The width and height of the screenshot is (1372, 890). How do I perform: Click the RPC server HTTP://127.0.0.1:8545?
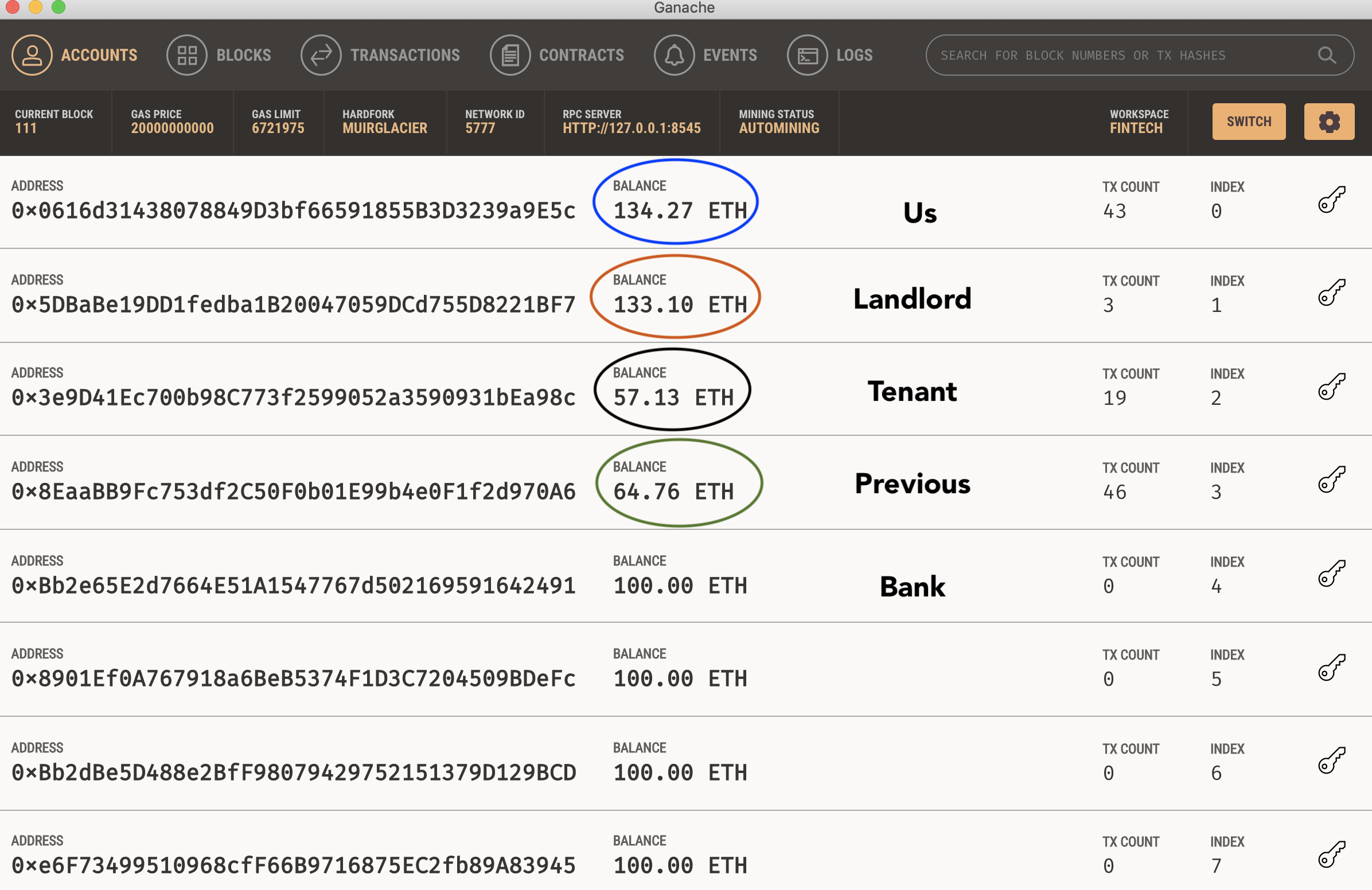pyautogui.click(x=632, y=128)
